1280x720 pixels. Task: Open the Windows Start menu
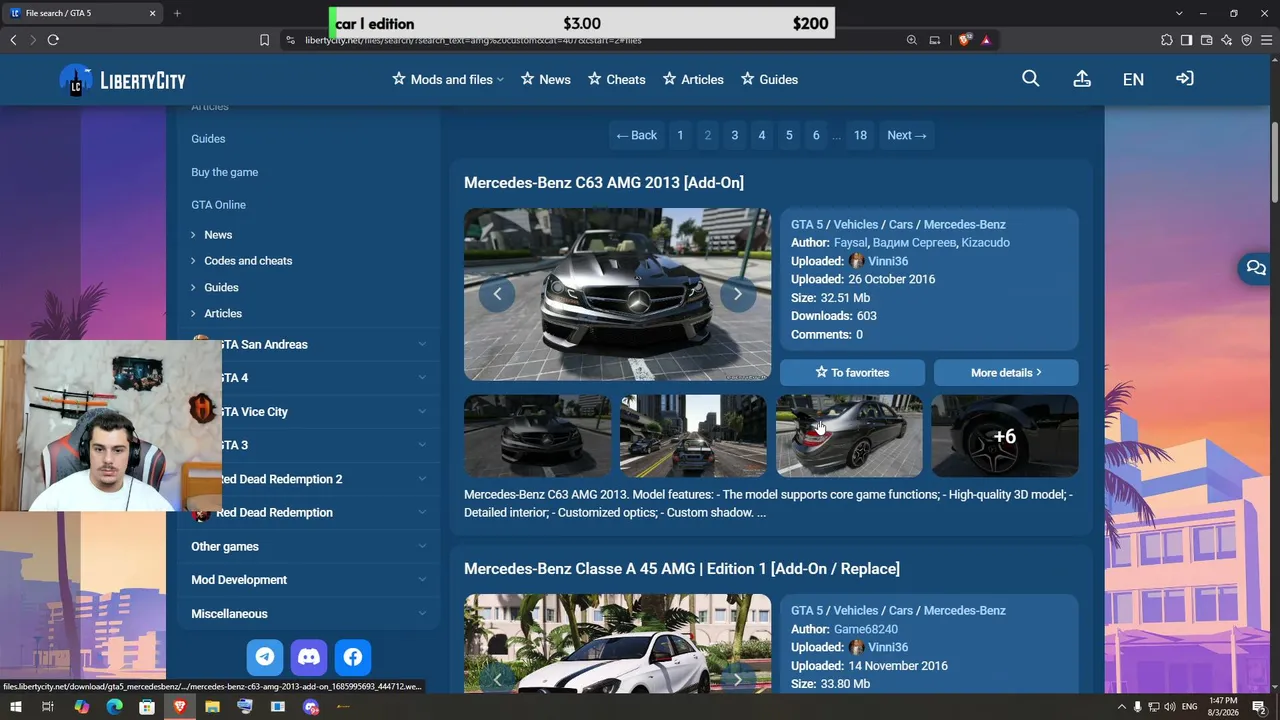pos(16,707)
